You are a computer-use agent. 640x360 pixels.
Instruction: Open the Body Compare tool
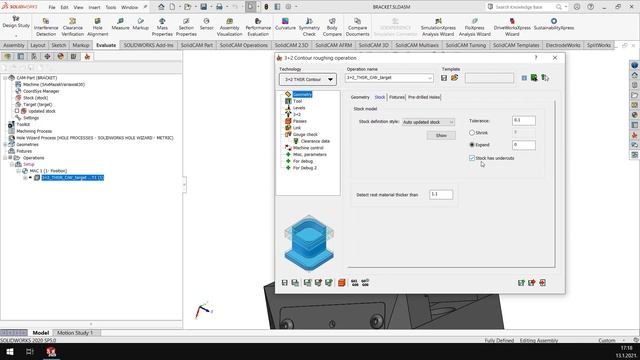click(332, 27)
